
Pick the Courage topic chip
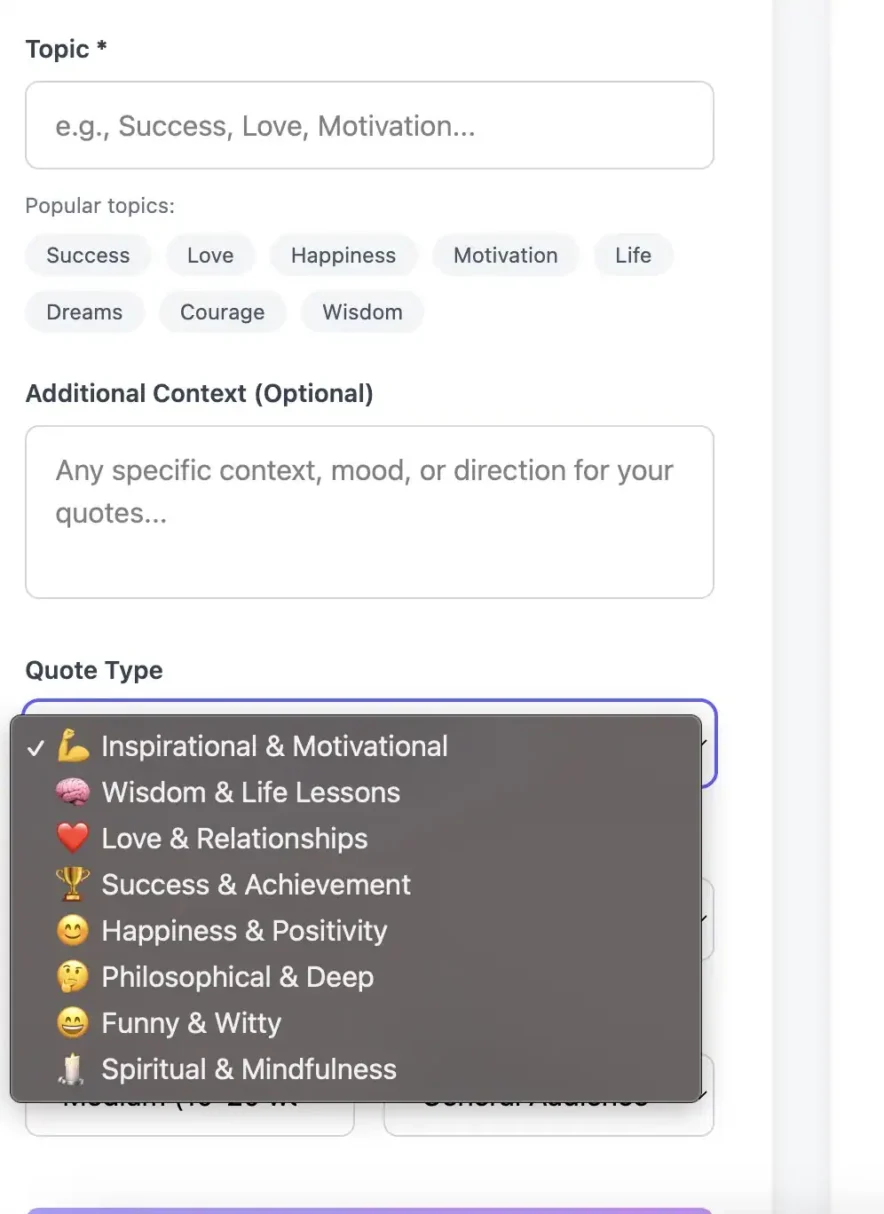[x=222, y=312]
